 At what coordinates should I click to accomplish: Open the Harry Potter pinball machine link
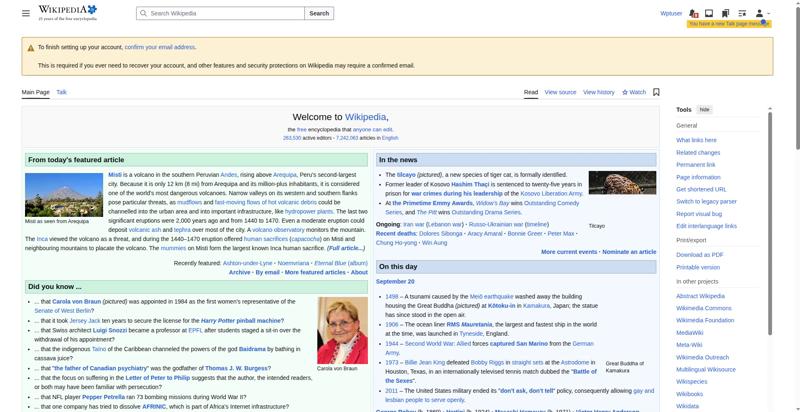pyautogui.click(x=242, y=321)
